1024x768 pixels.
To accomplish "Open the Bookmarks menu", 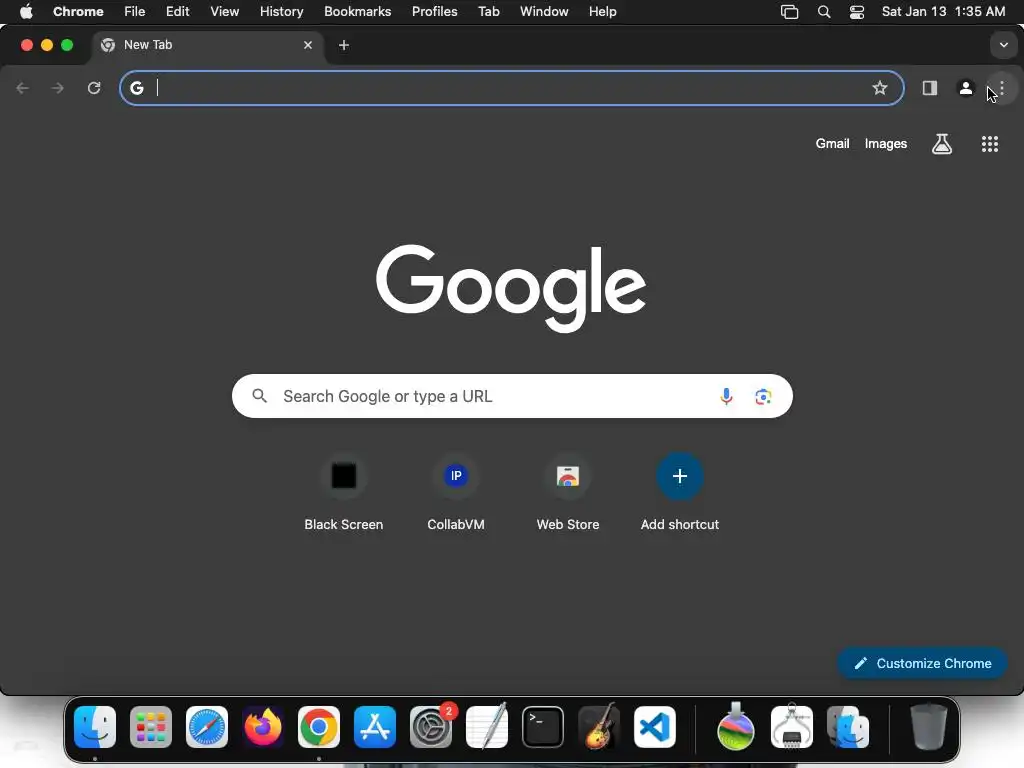I will (x=357, y=12).
